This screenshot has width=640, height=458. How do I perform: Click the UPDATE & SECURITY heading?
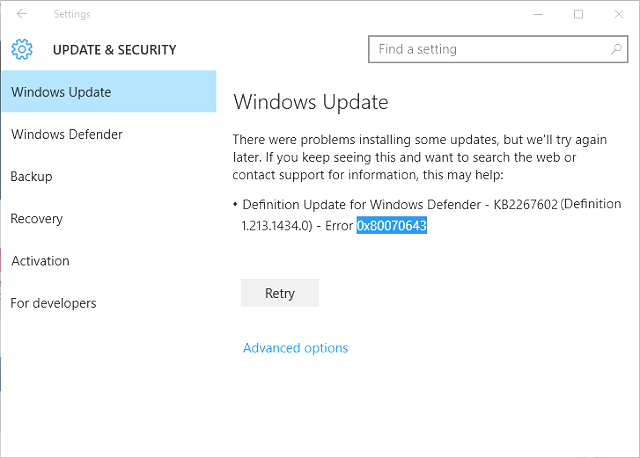coord(115,50)
